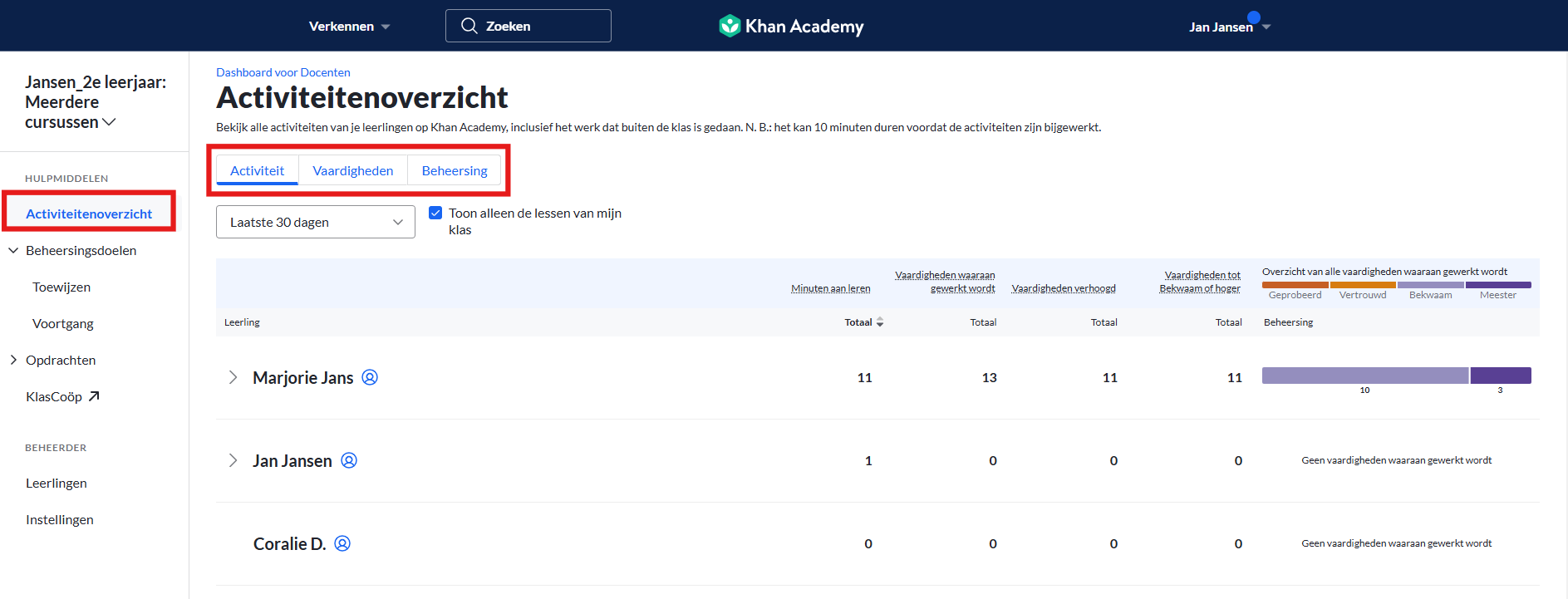1568x599 pixels.
Task: Open Toewijzen in sidebar
Action: point(61,287)
